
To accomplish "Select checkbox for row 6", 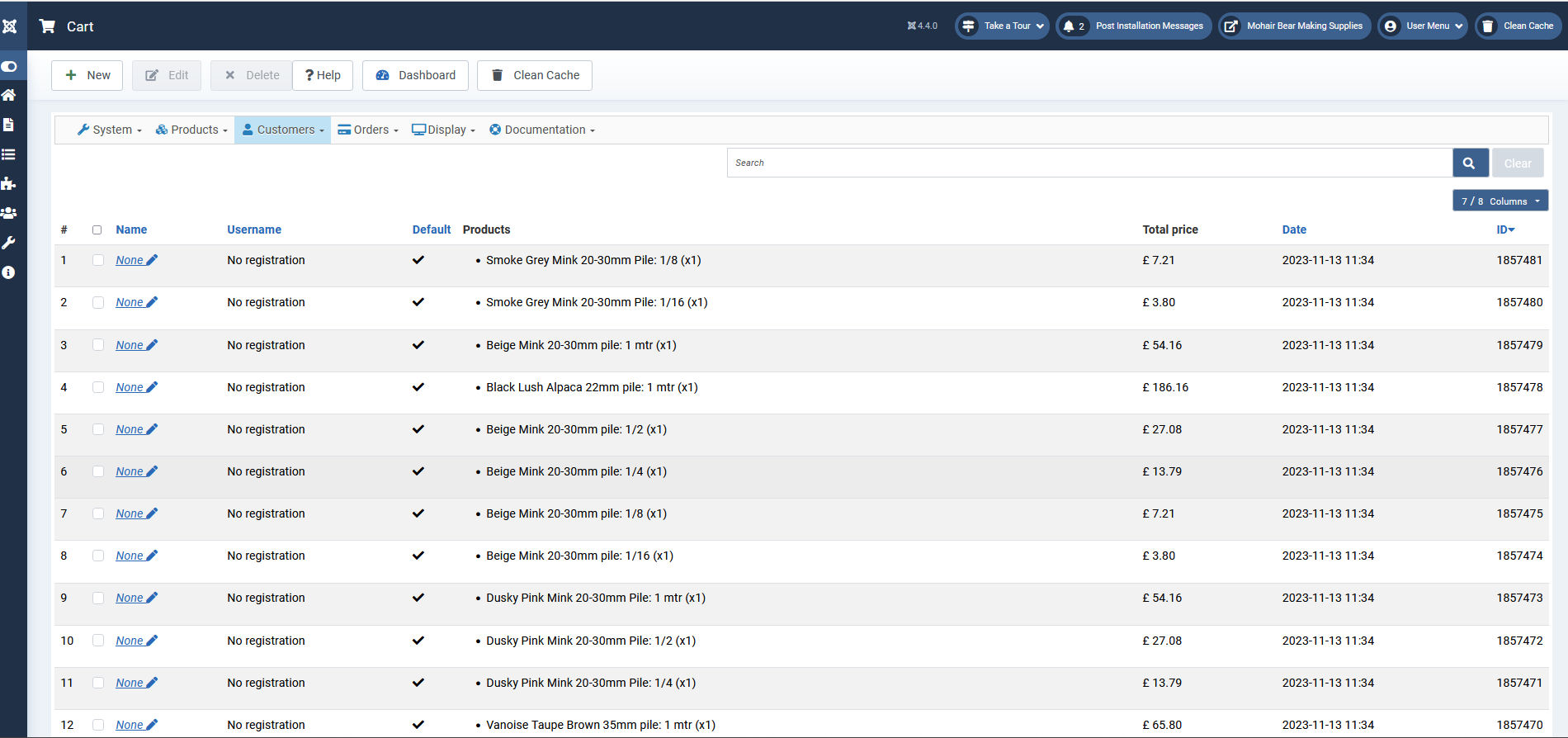I will (x=98, y=471).
